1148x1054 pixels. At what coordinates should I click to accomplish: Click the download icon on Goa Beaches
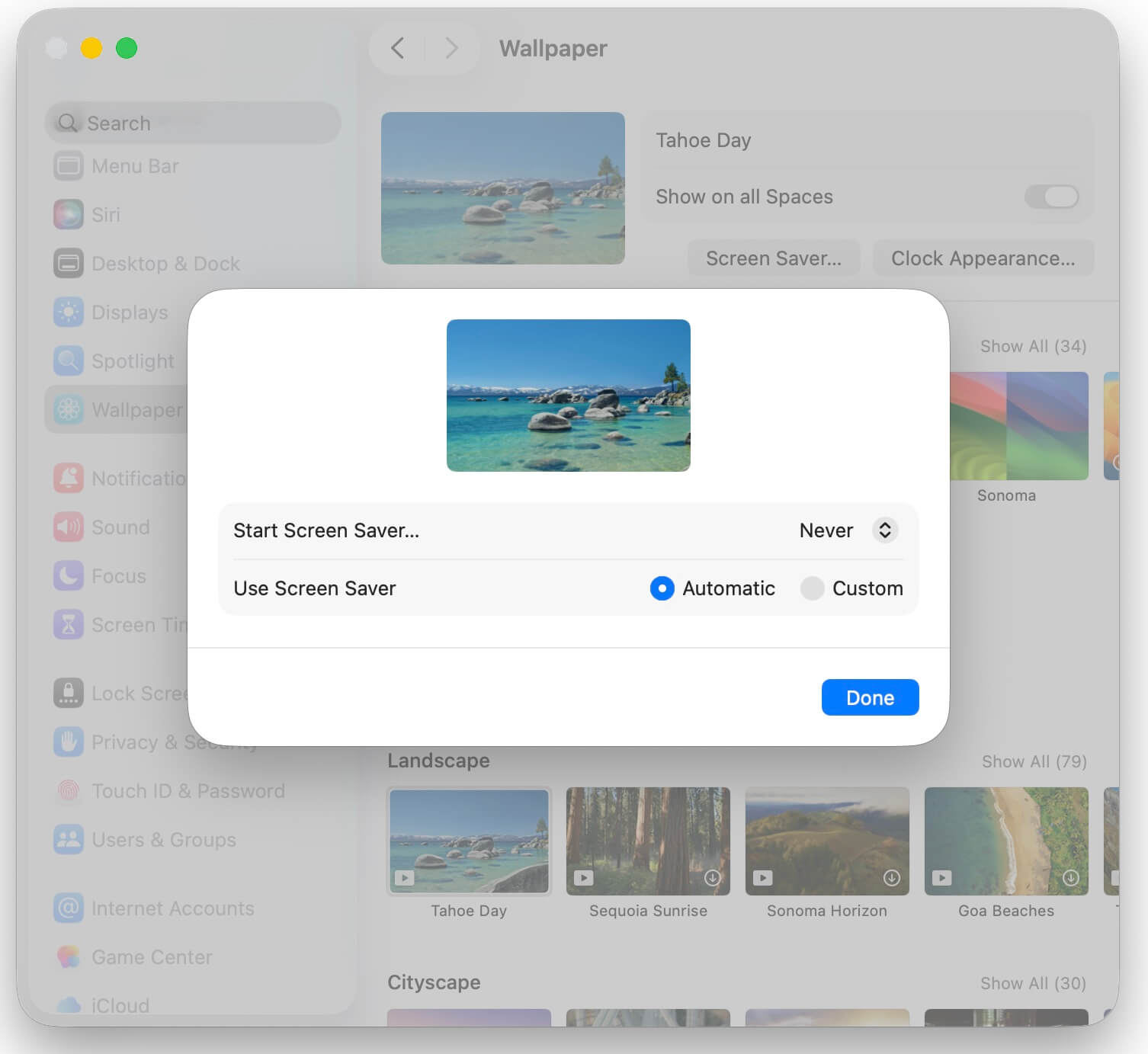(x=1070, y=877)
